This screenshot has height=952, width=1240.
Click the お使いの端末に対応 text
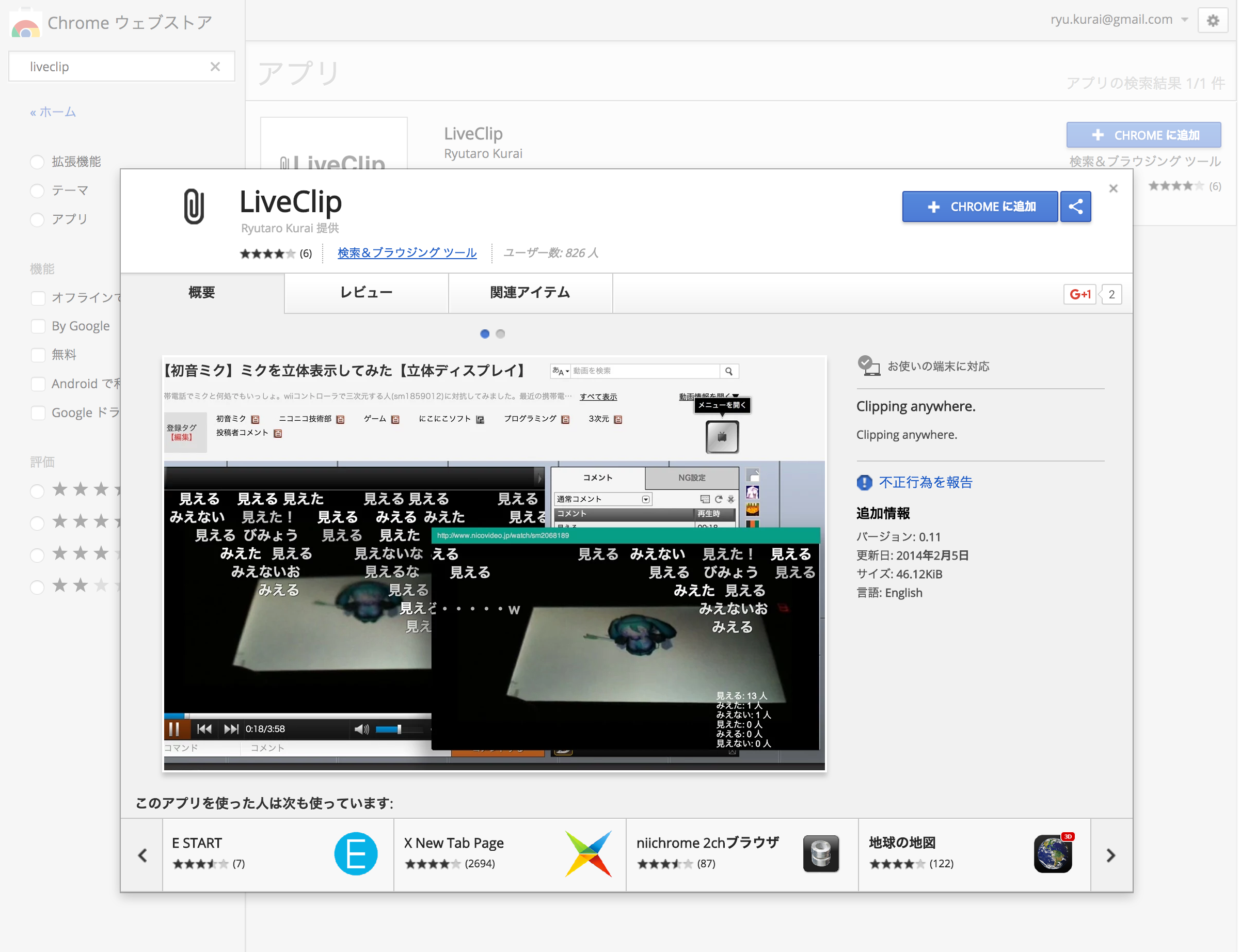[x=940, y=367]
